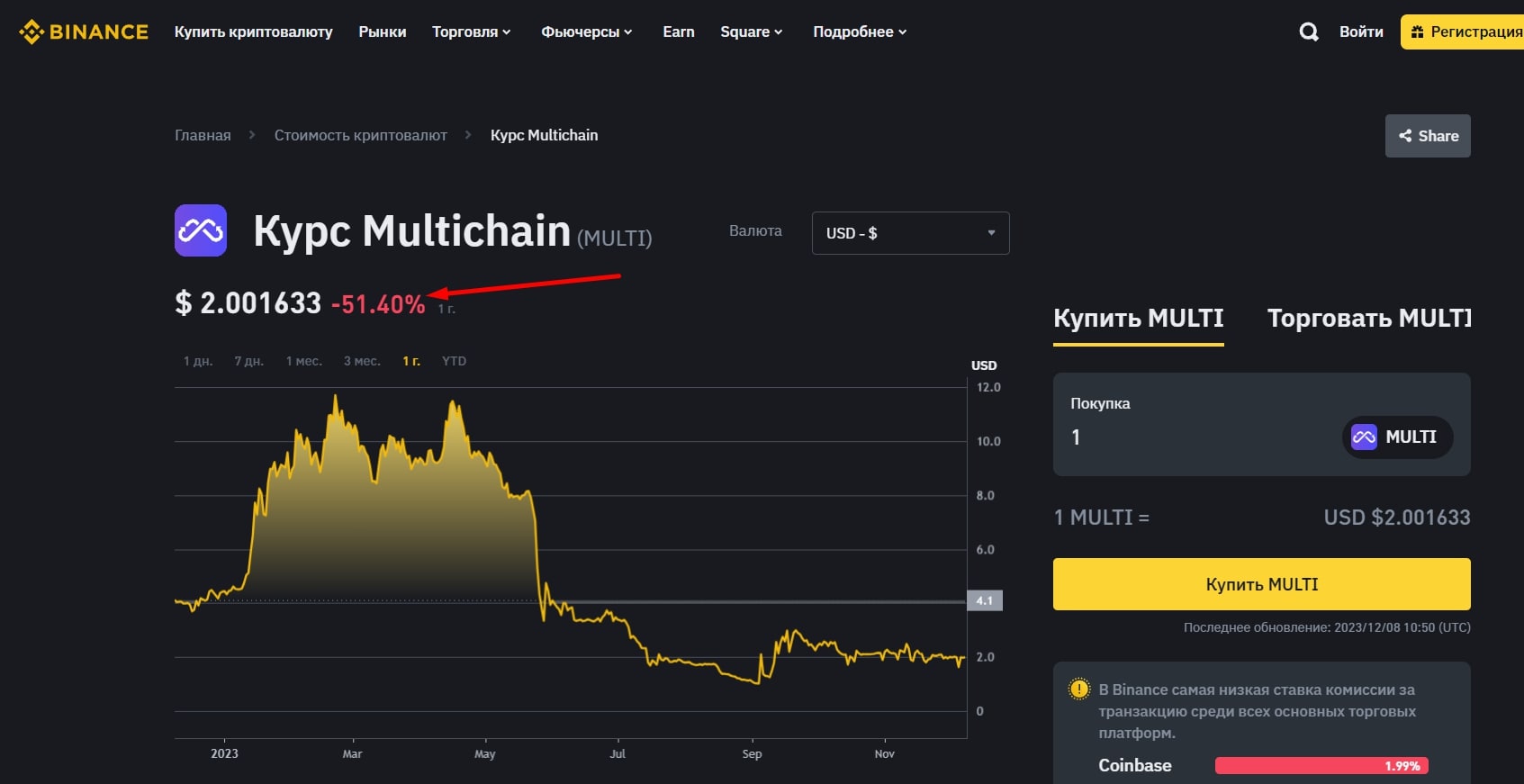Click the MULTI token icon in the purchase field

1364,437
